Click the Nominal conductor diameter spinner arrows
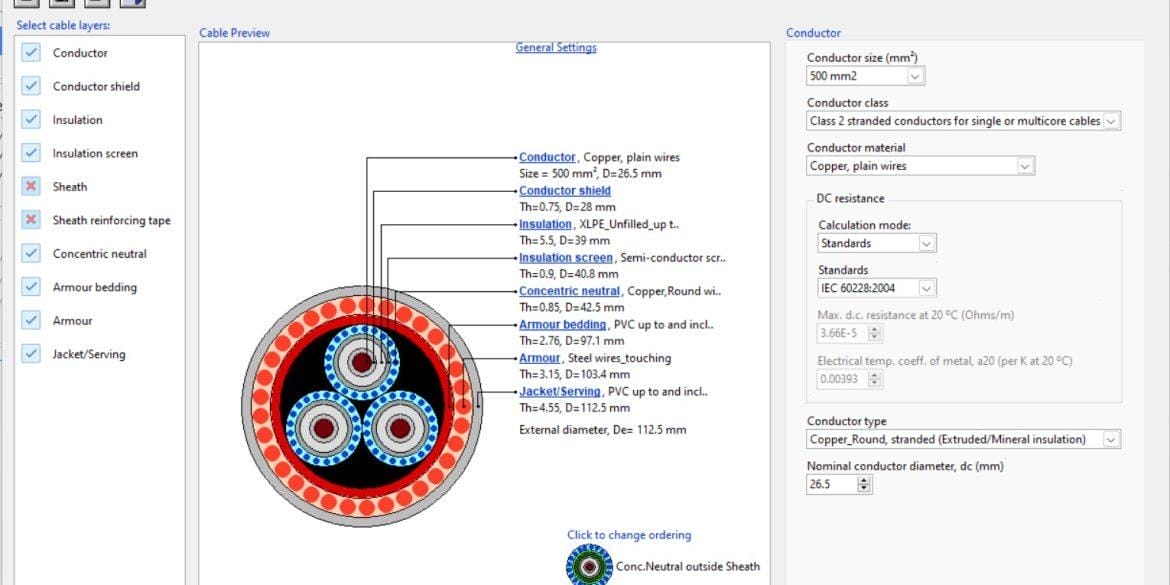Viewport: 1170px width, 585px height. (x=865, y=484)
